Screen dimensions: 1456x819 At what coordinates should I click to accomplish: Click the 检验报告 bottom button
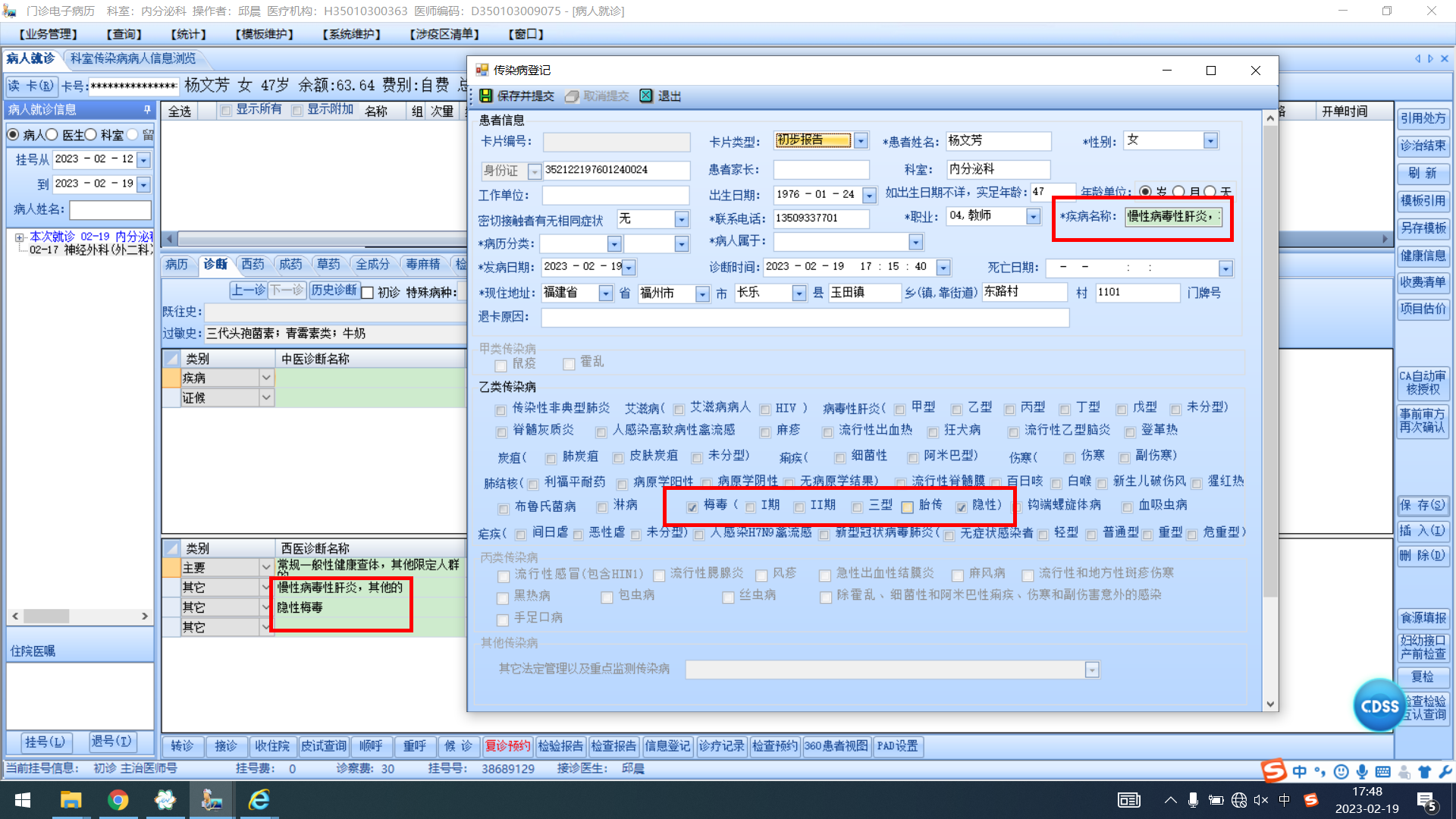point(560,746)
